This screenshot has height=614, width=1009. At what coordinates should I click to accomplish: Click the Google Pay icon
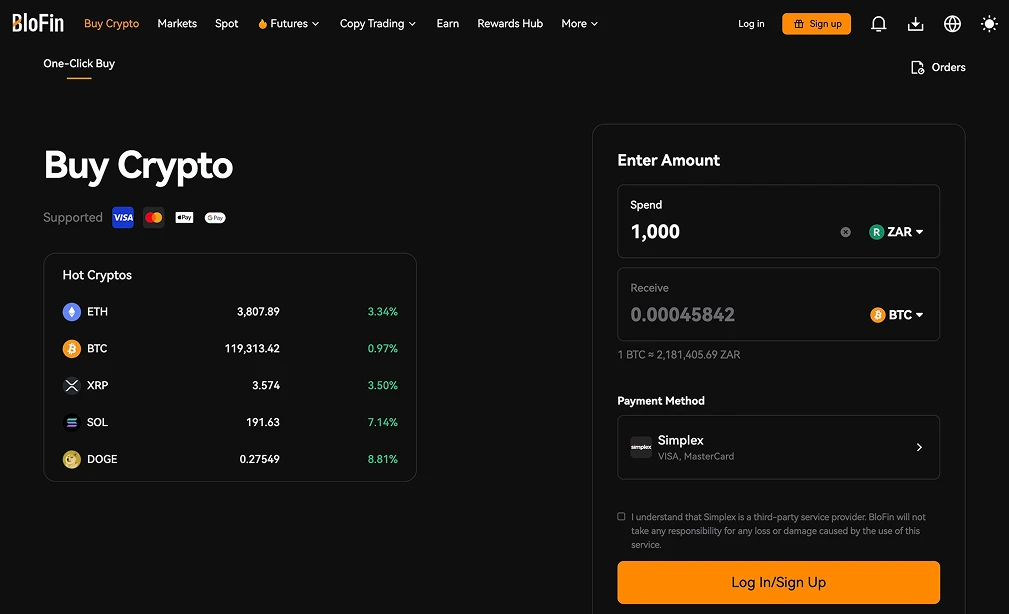tap(215, 218)
